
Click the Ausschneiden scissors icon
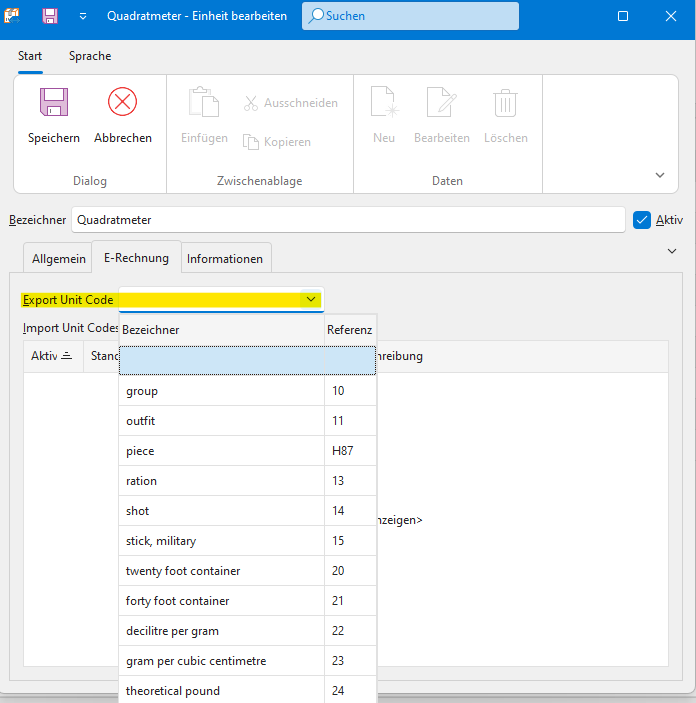[251, 103]
